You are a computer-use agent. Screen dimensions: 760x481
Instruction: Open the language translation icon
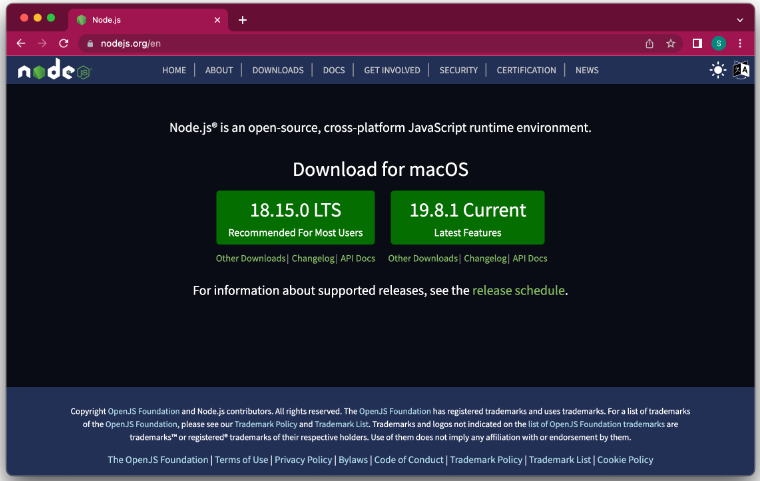[x=741, y=70]
